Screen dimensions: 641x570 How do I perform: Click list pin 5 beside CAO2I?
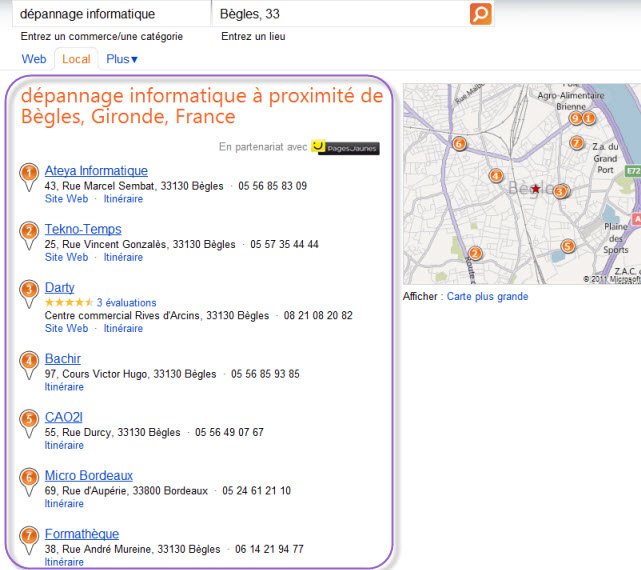(x=29, y=424)
